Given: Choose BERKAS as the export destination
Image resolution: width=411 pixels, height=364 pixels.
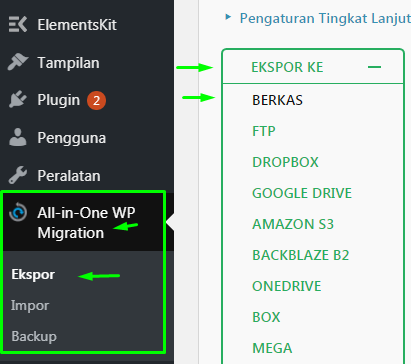Looking at the screenshot, I should pos(277,100).
